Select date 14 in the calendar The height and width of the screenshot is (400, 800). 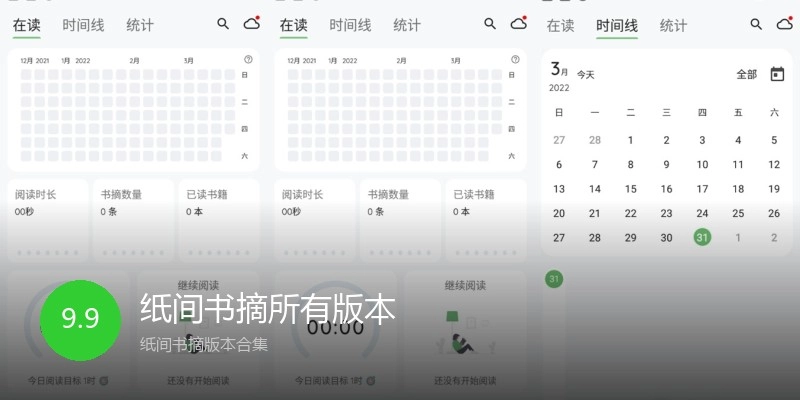tap(595, 189)
